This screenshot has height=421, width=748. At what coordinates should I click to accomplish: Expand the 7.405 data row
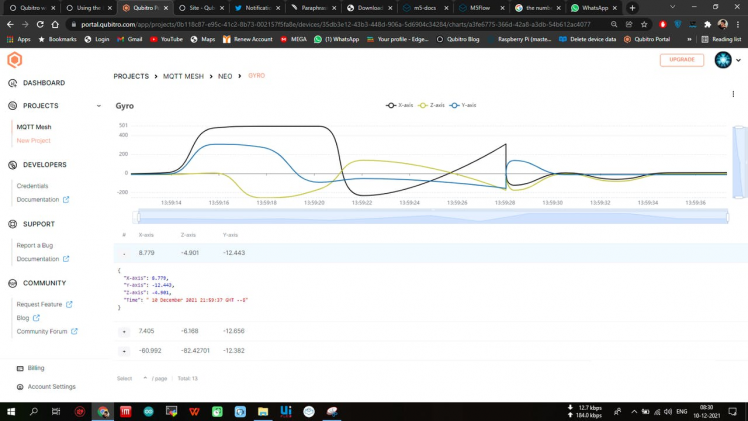tap(124, 331)
